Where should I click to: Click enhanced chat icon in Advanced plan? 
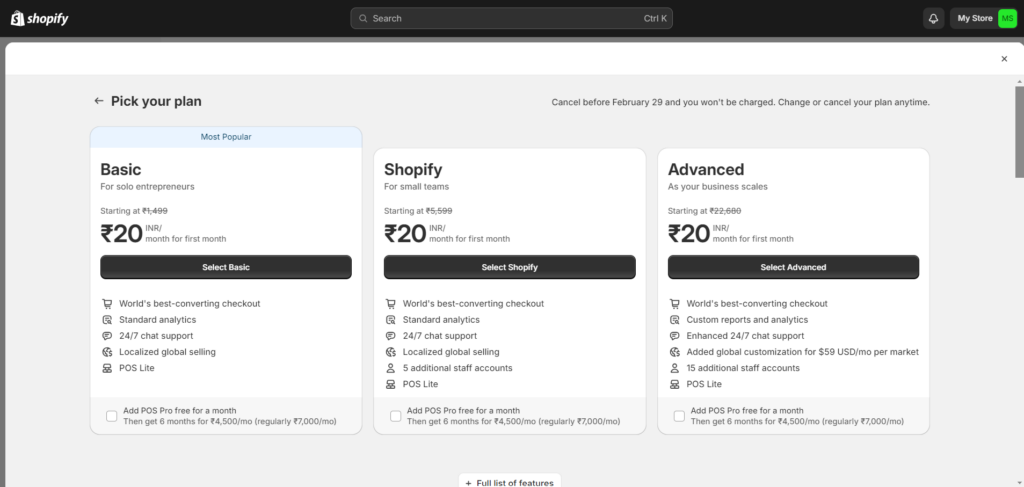[675, 336]
